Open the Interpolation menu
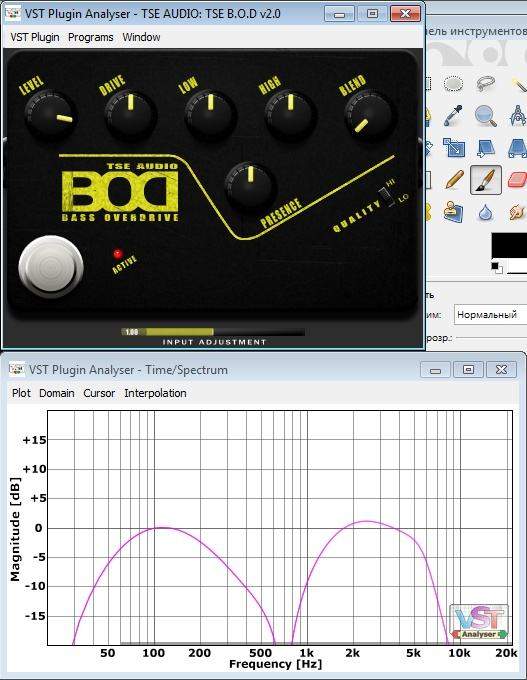Viewport: 527px width, 680px height. tap(155, 393)
